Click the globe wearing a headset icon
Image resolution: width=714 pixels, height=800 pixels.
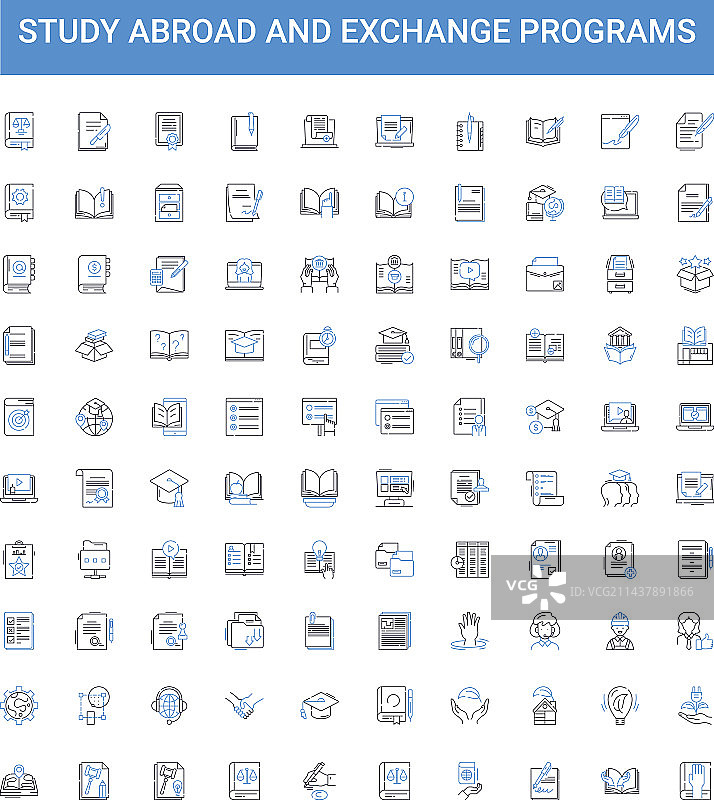168,704
